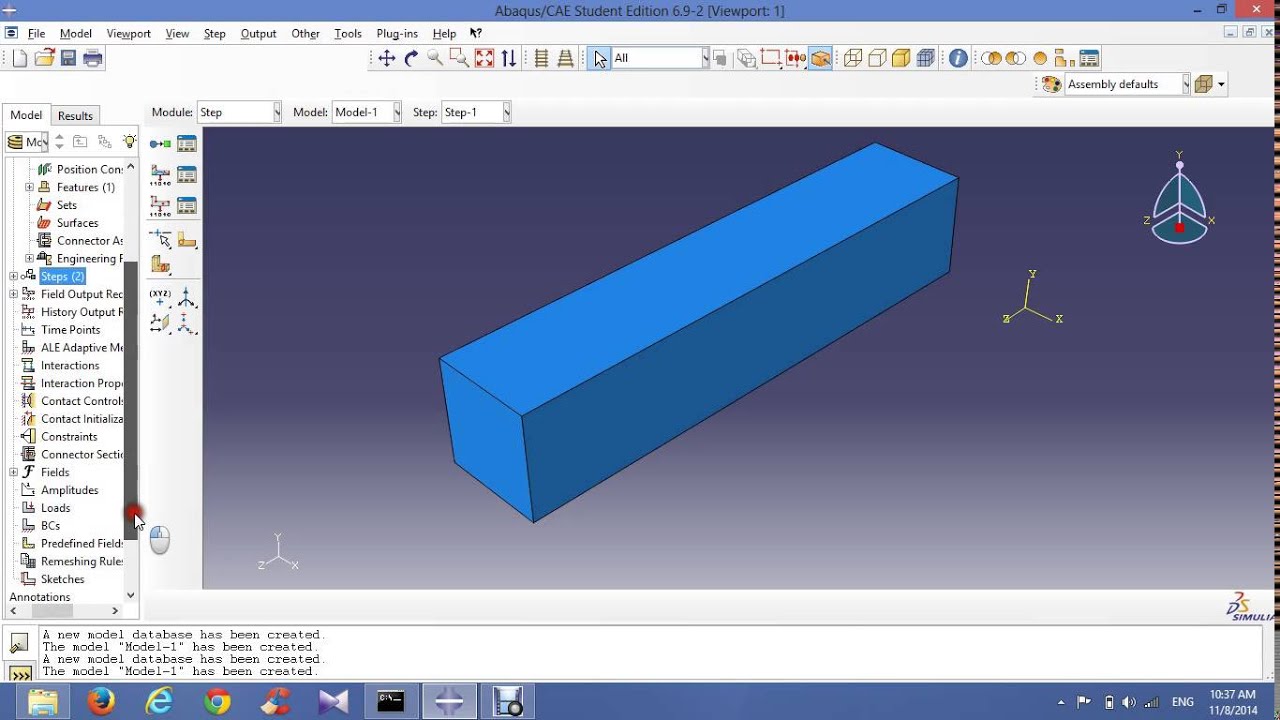1280x720 pixels.
Task: Click the Create Datum Point tool icon
Action: tap(160, 297)
